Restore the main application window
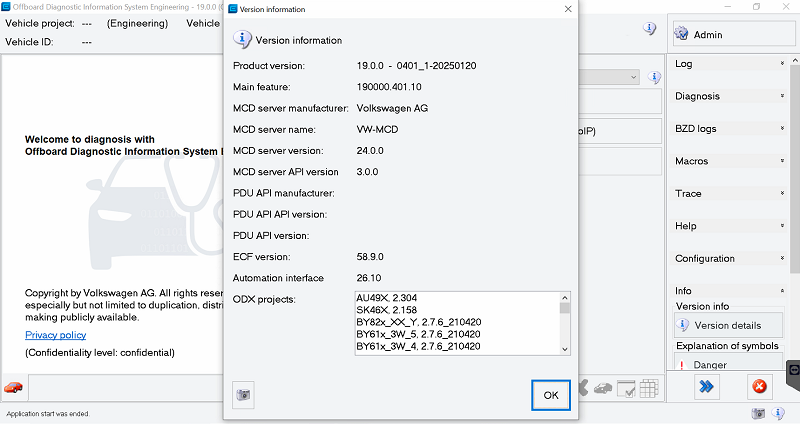Image resolution: width=800 pixels, height=424 pixels. pos(757,7)
